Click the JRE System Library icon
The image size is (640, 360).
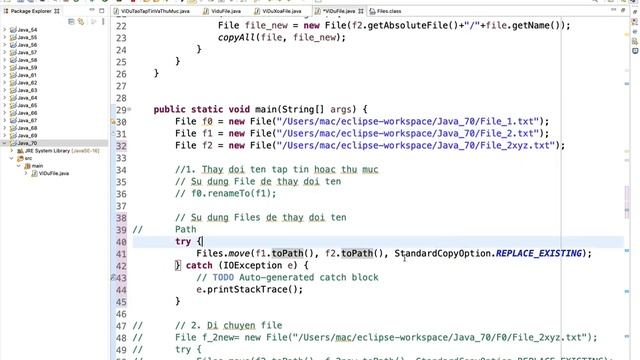click(20, 151)
